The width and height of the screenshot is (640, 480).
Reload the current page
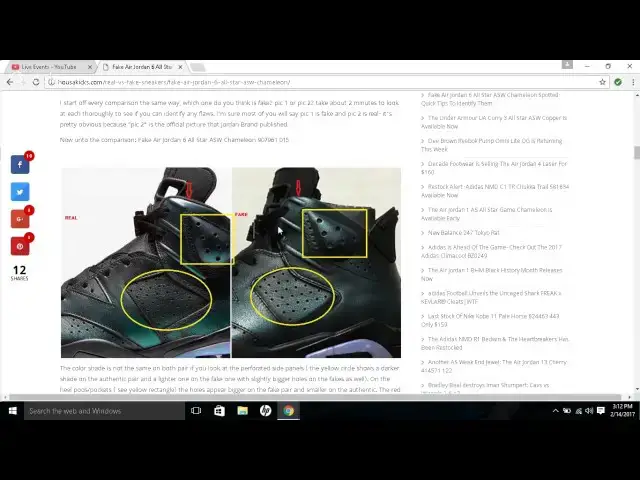pyautogui.click(x=36, y=82)
